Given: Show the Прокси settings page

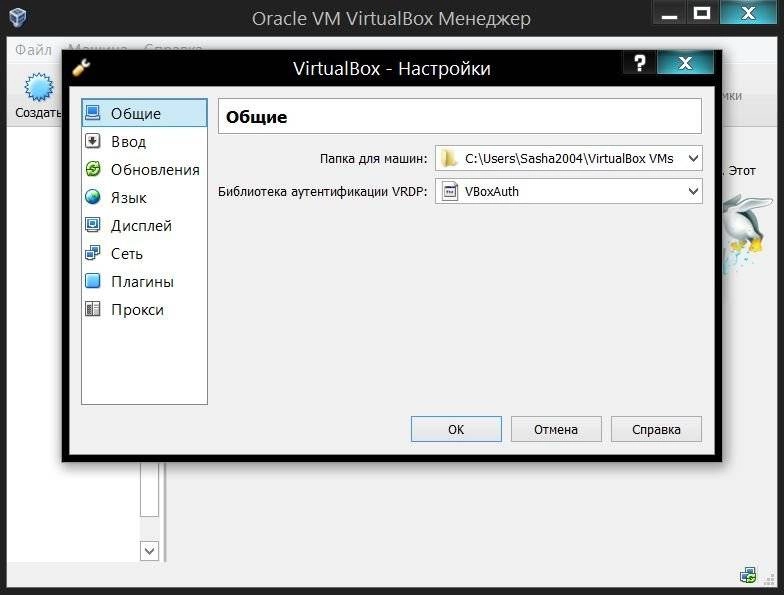Looking at the screenshot, I should tap(144, 309).
